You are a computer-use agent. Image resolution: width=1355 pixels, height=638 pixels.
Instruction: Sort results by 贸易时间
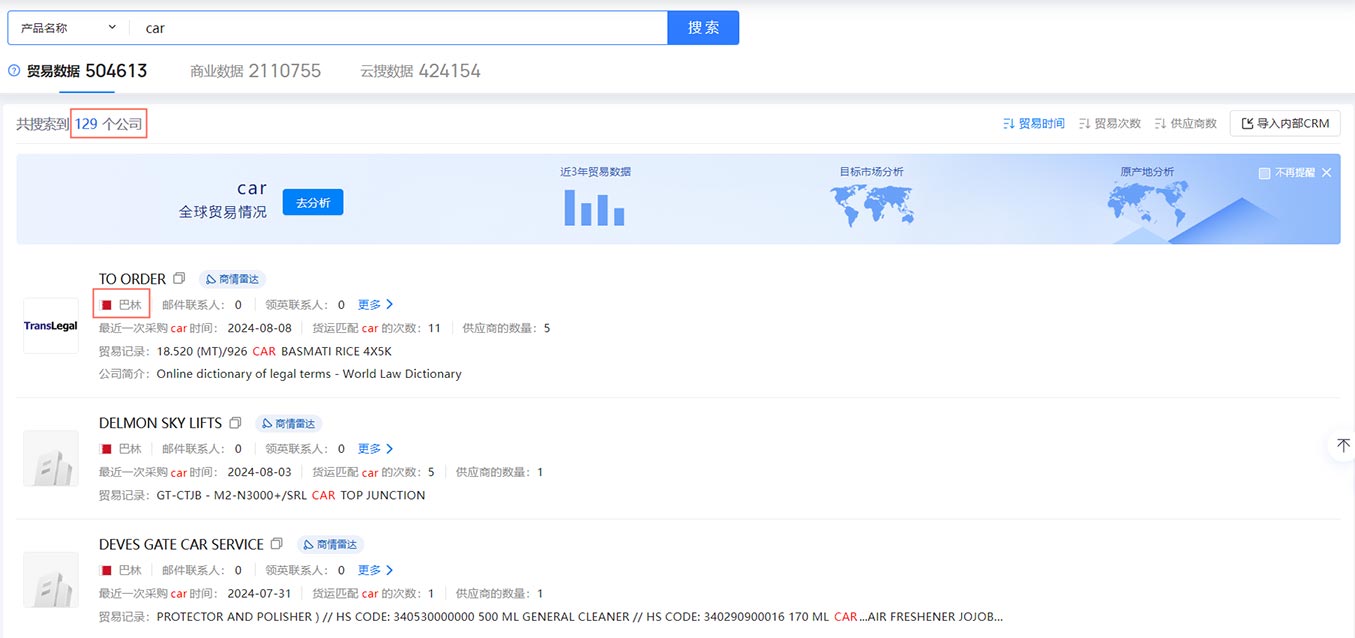(1033, 124)
